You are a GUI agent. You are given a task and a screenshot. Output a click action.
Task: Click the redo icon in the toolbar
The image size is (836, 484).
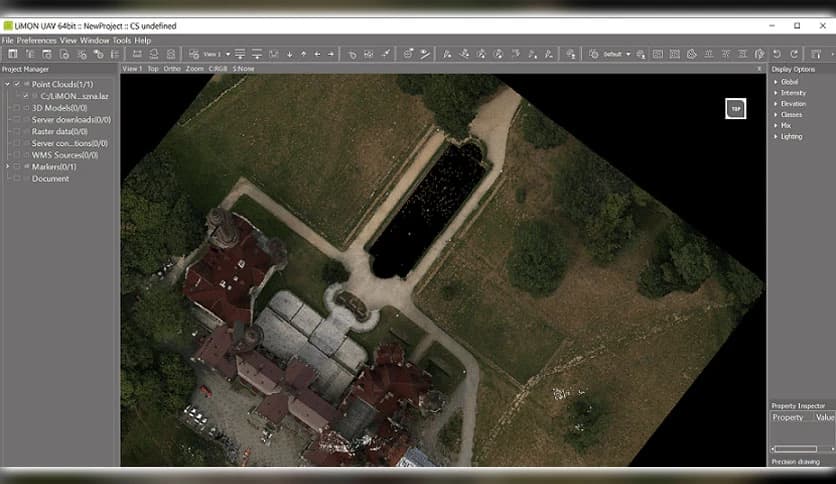(x=794, y=54)
